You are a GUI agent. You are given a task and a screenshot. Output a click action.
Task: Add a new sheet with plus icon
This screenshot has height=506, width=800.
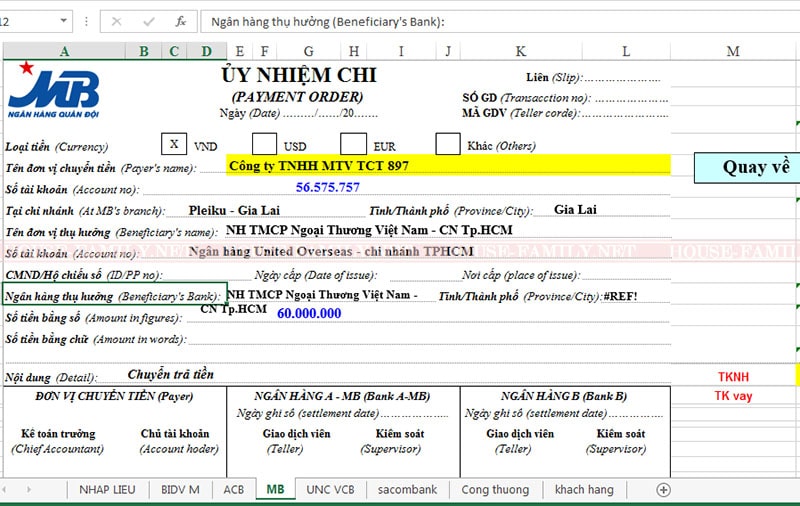[x=663, y=490]
